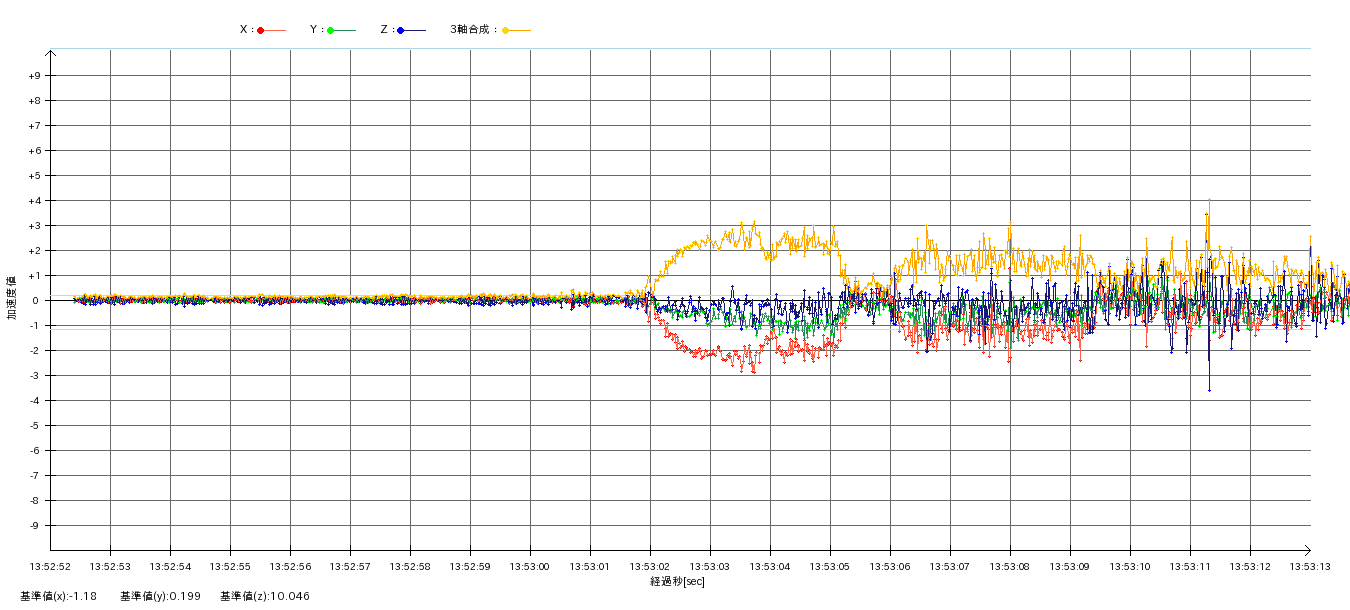The width and height of the screenshot is (1350, 610).
Task: Click the -9 tick on the acceleration axis
Action: coord(34,526)
